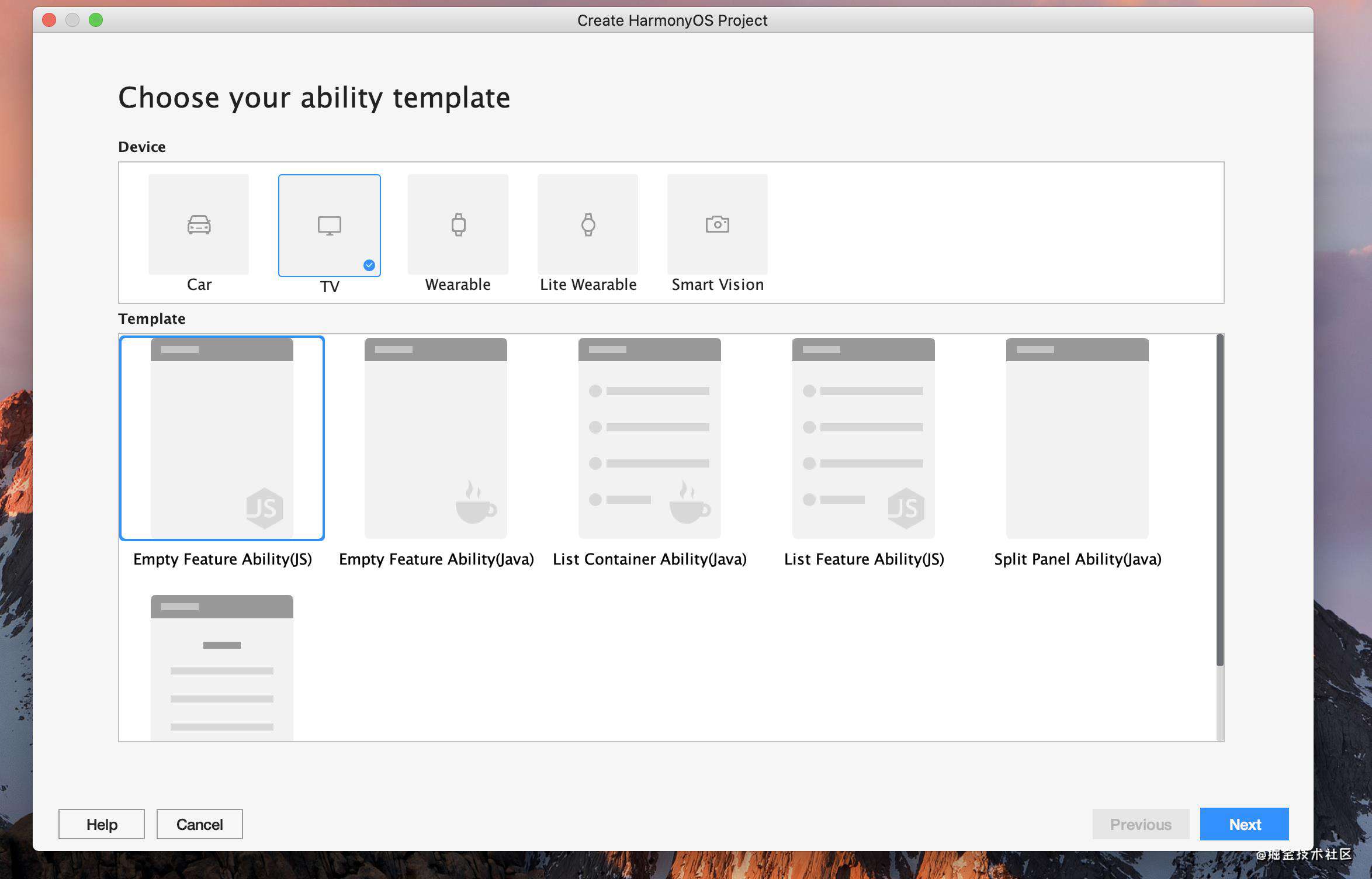Select Empty Feature Ability(Java) template thumbnail
Screen dimensions: 1372x879
click(x=436, y=438)
